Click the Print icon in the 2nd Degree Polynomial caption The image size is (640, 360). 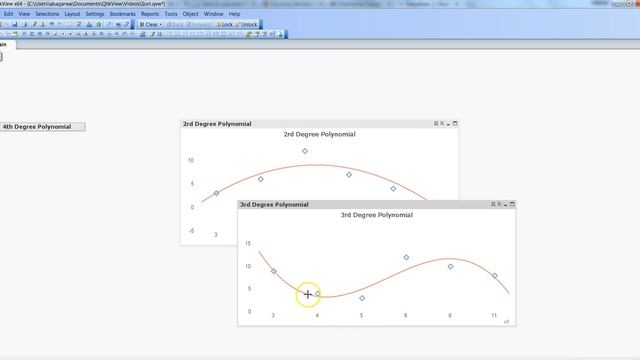tap(436, 124)
